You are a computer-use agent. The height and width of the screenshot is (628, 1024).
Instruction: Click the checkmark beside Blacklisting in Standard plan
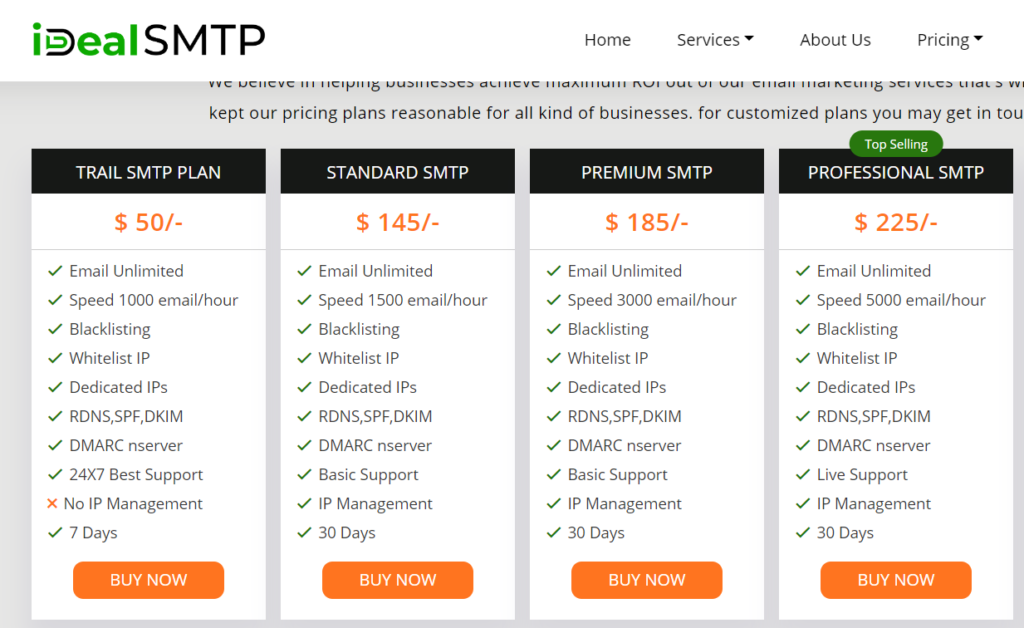(303, 329)
